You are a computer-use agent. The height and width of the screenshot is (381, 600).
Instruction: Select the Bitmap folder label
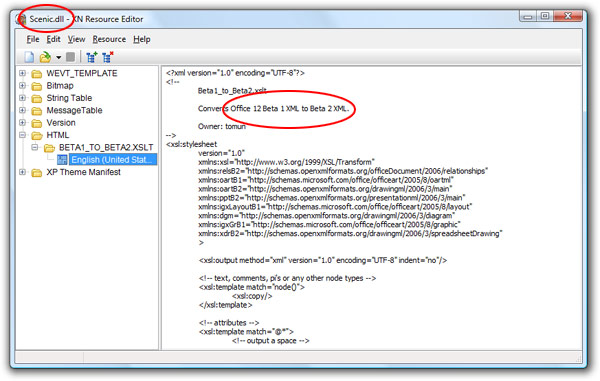(x=60, y=86)
